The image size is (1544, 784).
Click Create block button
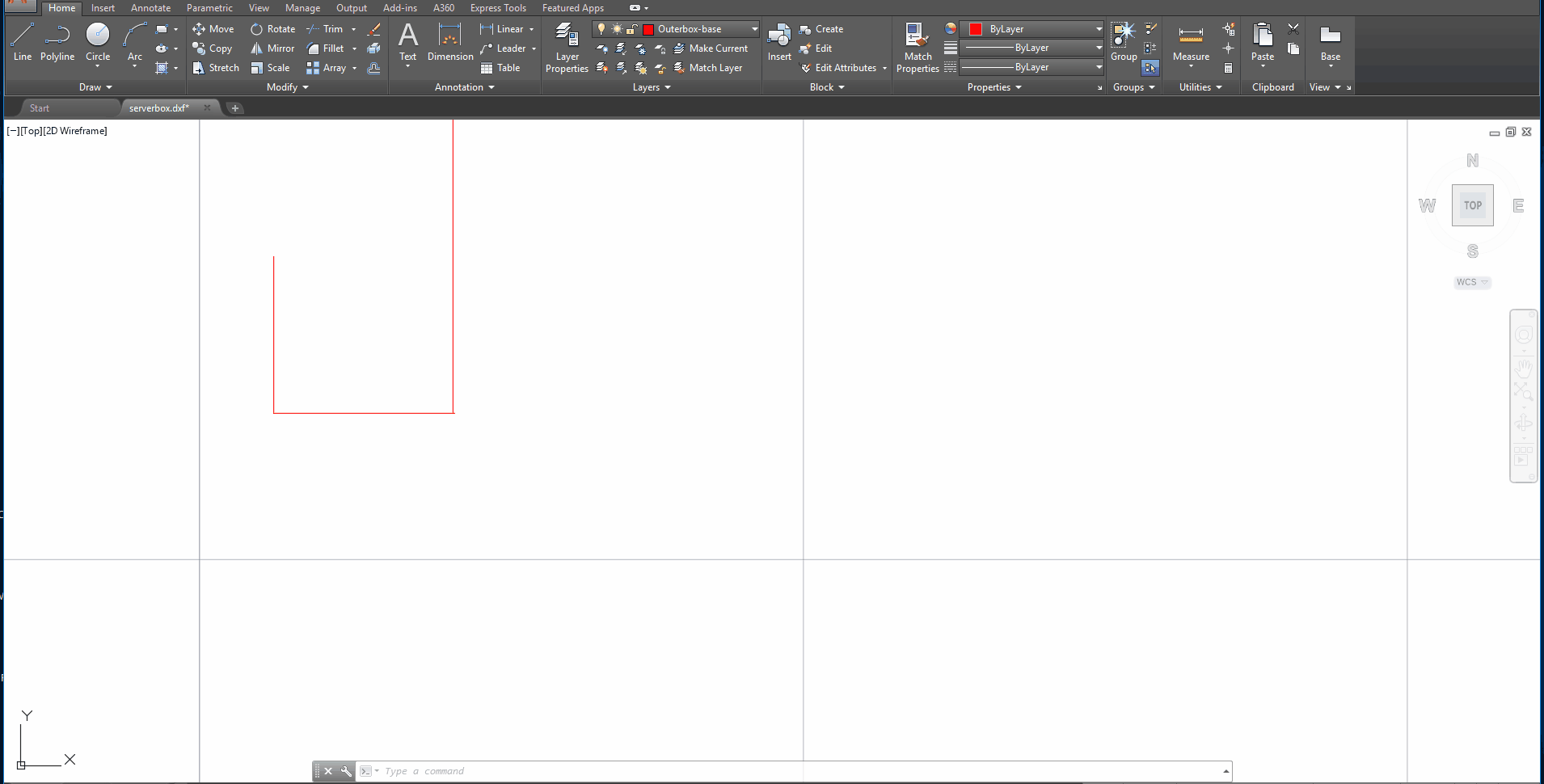[821, 29]
